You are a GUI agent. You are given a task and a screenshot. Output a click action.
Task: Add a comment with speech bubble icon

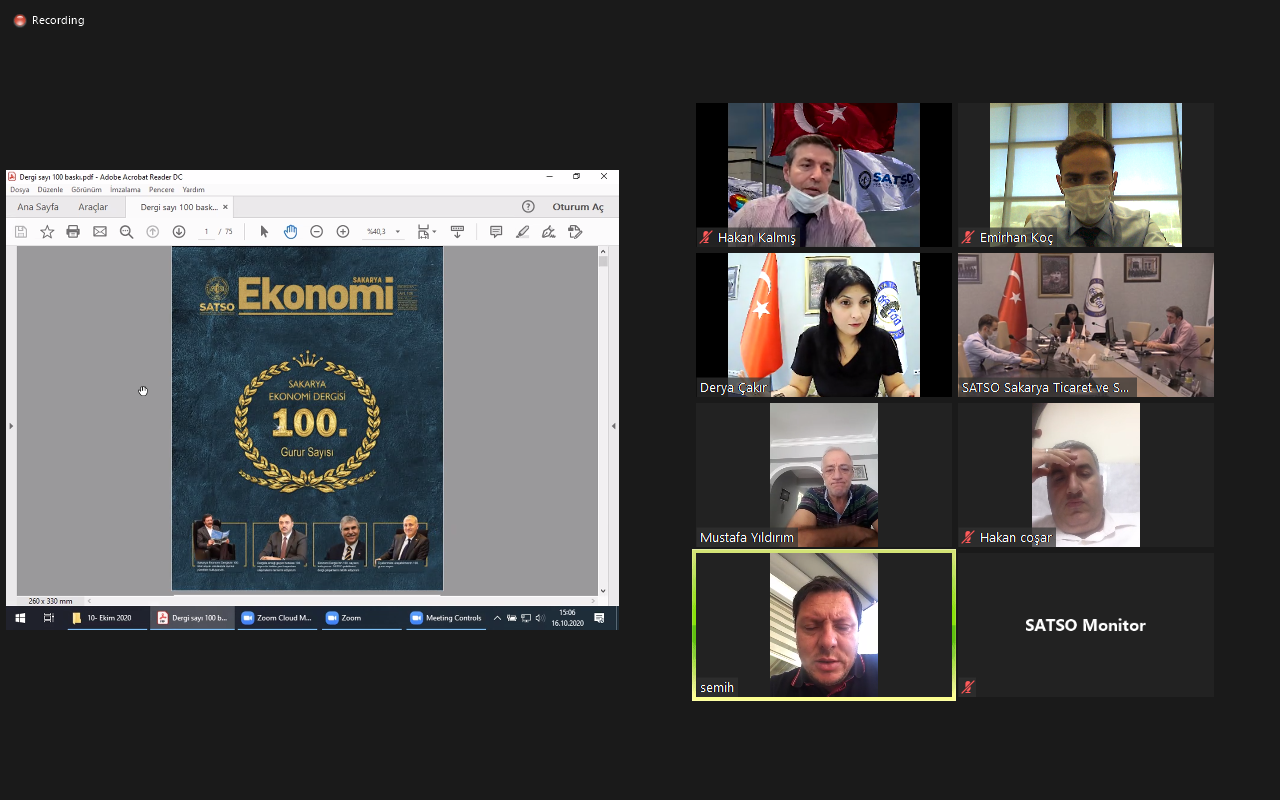(x=496, y=232)
